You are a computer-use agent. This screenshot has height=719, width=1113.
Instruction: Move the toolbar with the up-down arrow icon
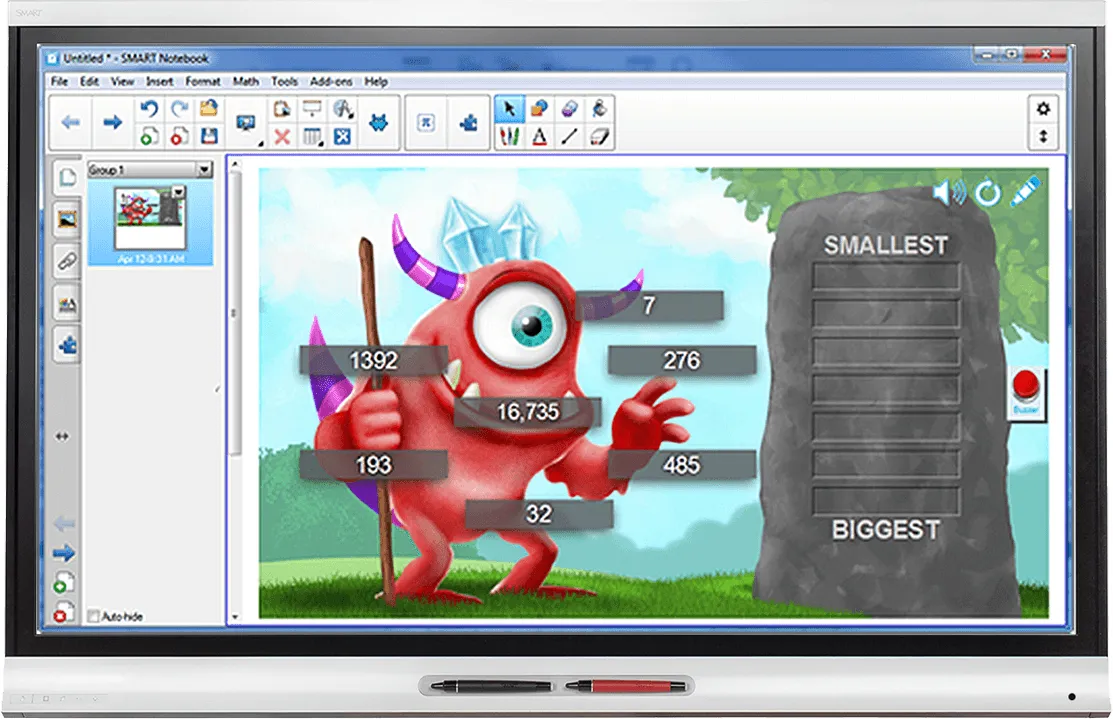tap(1043, 136)
